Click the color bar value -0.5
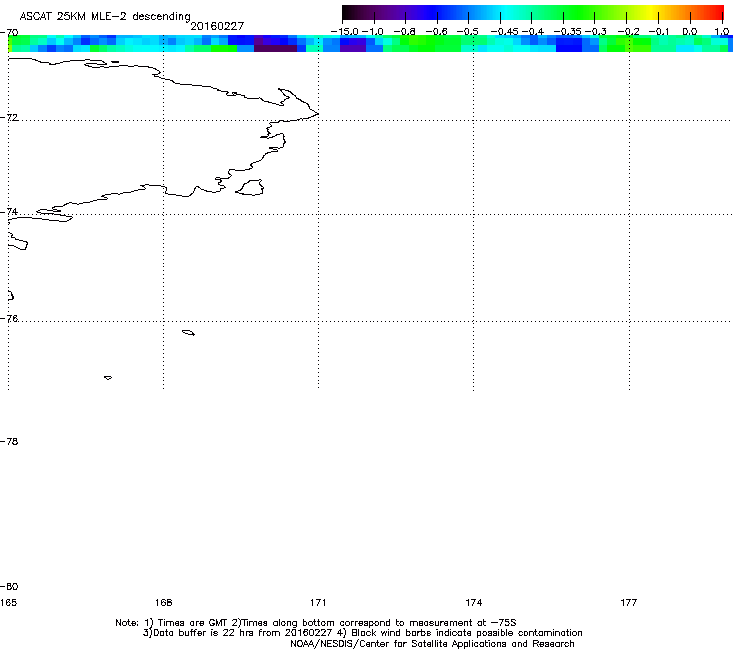This screenshot has height=650, width=740. (x=468, y=31)
